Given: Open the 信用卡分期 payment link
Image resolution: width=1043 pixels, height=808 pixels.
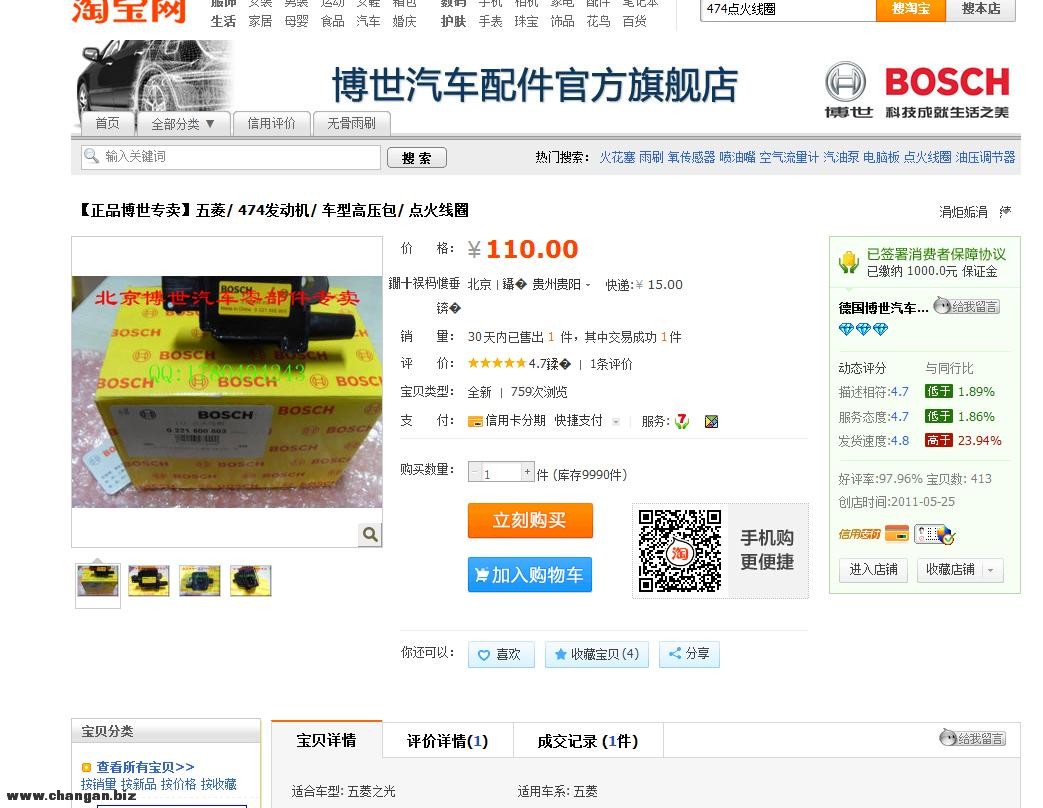Looking at the screenshot, I should [x=515, y=421].
